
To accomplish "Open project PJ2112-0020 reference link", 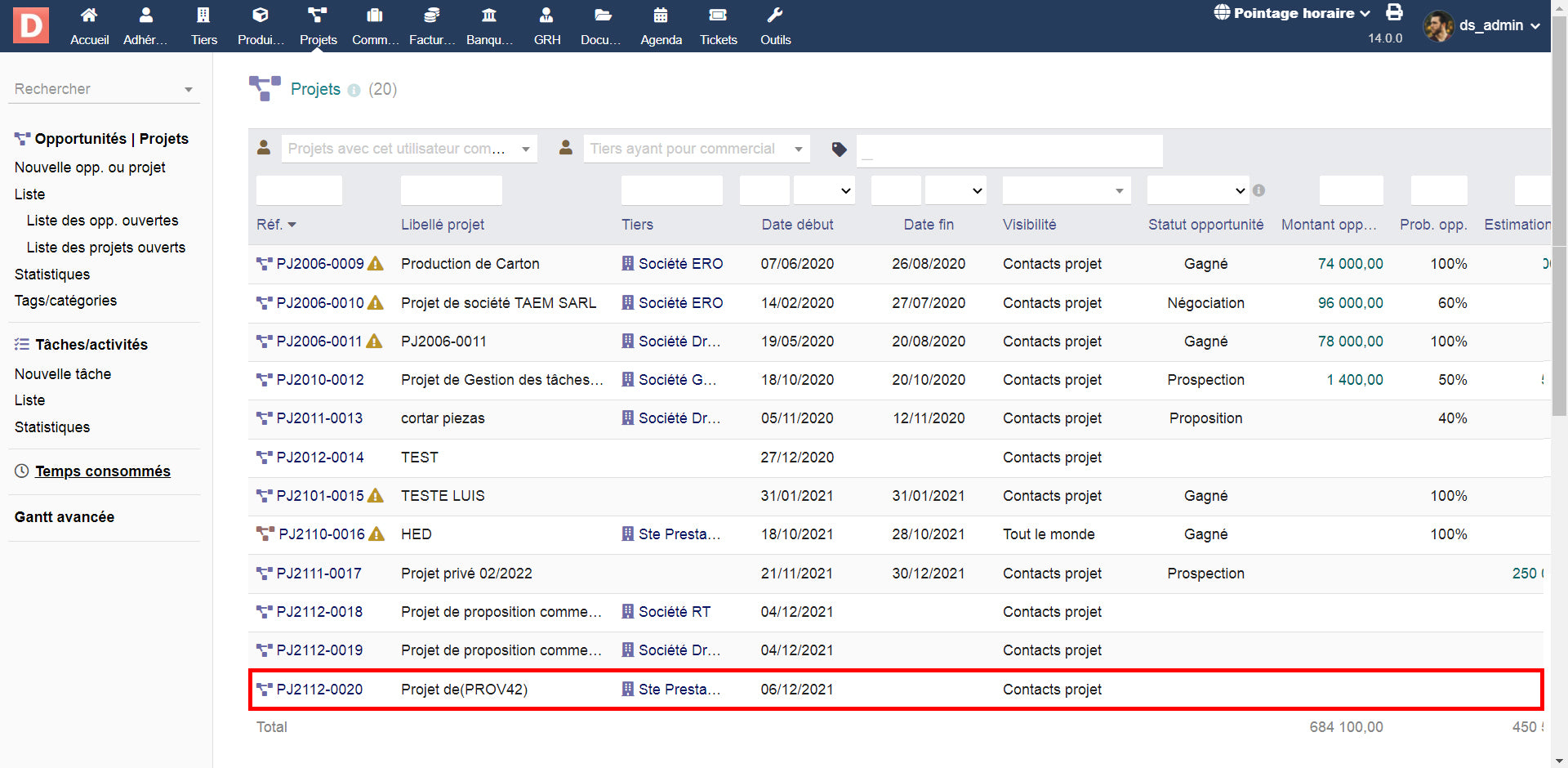I will pyautogui.click(x=319, y=690).
